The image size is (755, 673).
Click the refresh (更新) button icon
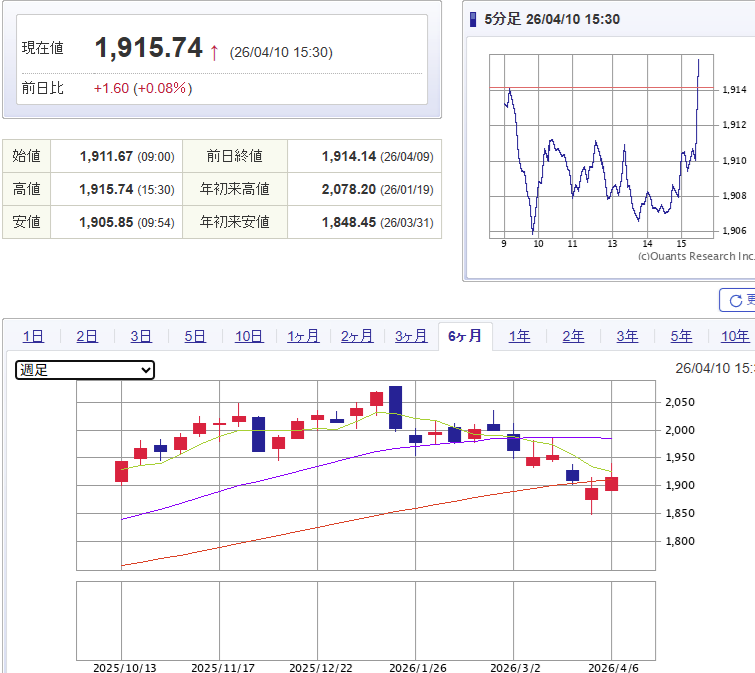click(737, 300)
